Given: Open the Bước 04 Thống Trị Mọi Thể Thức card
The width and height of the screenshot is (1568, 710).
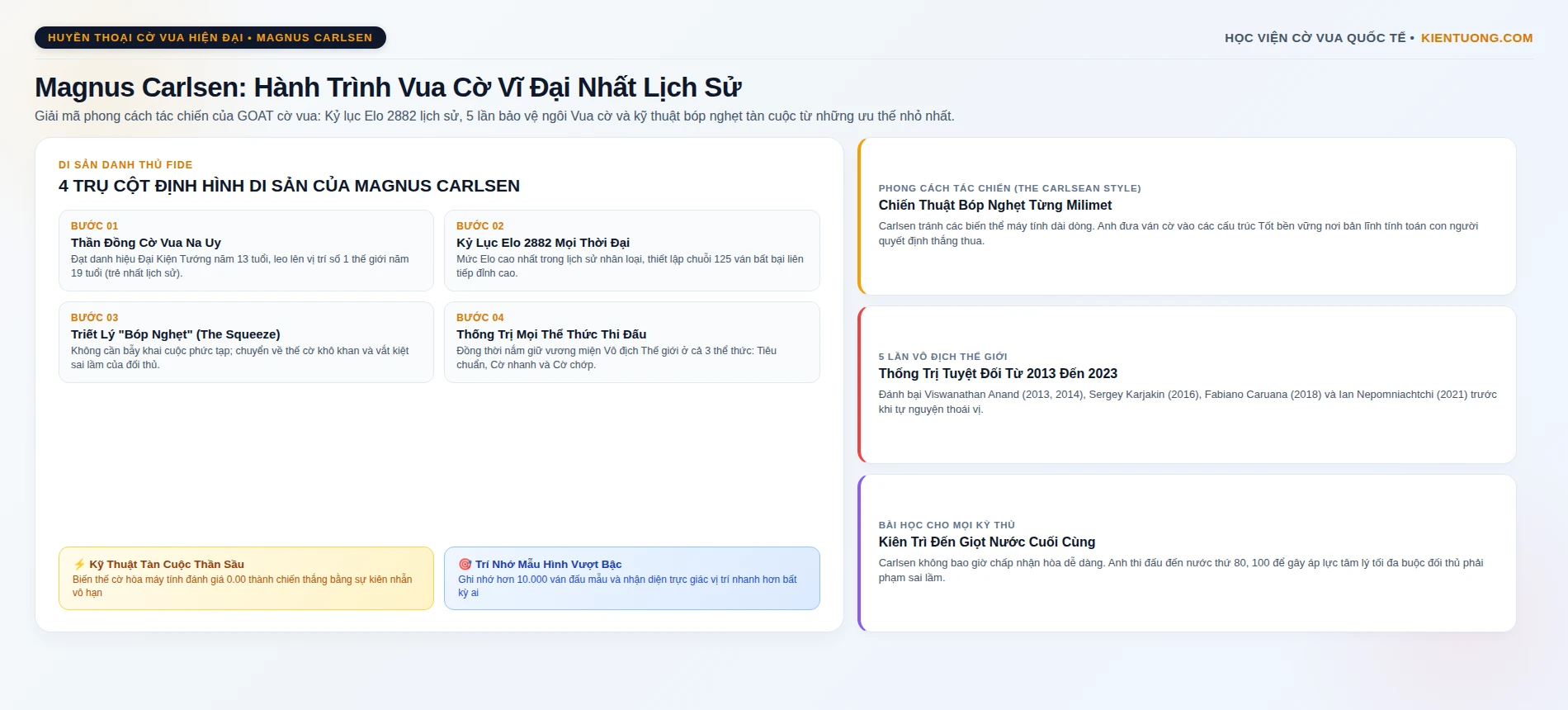Looking at the screenshot, I should [x=632, y=342].
